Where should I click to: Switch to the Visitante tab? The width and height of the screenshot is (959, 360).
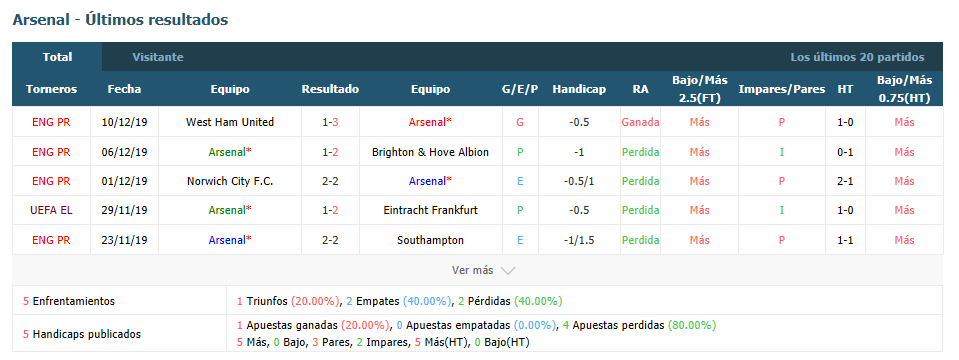point(158,57)
